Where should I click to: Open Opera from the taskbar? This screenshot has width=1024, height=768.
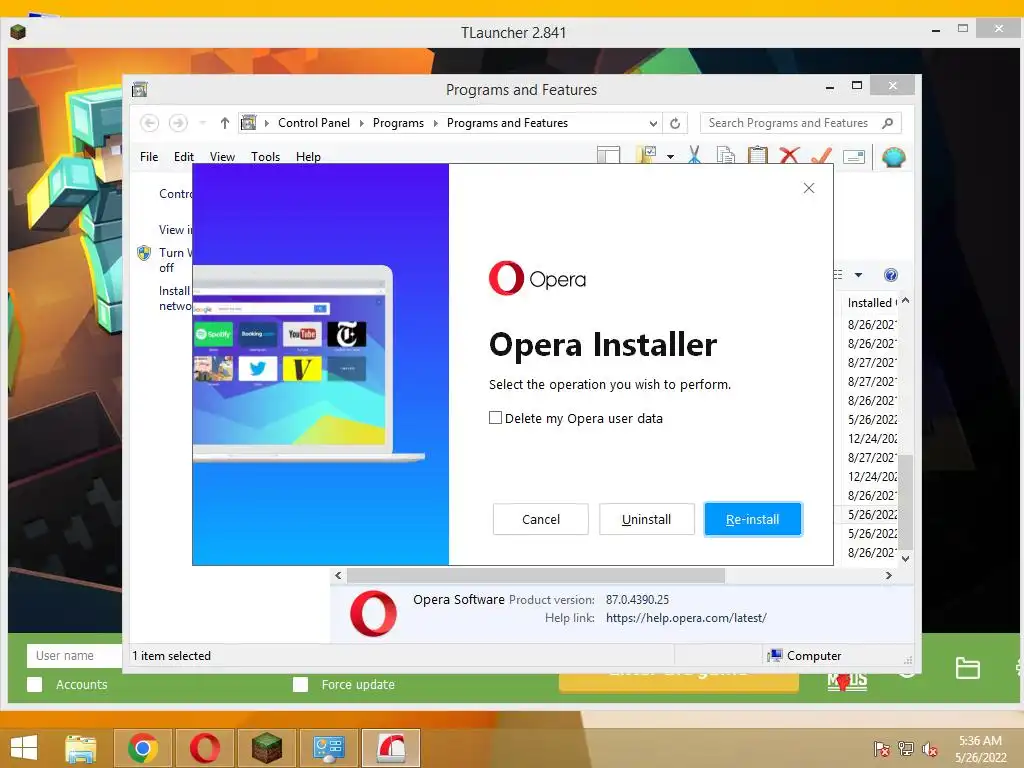pyautogui.click(x=205, y=748)
